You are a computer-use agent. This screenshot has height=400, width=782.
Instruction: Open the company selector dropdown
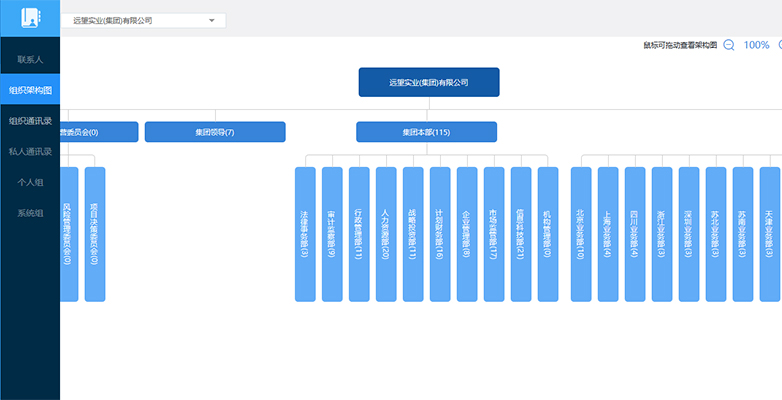(143, 20)
